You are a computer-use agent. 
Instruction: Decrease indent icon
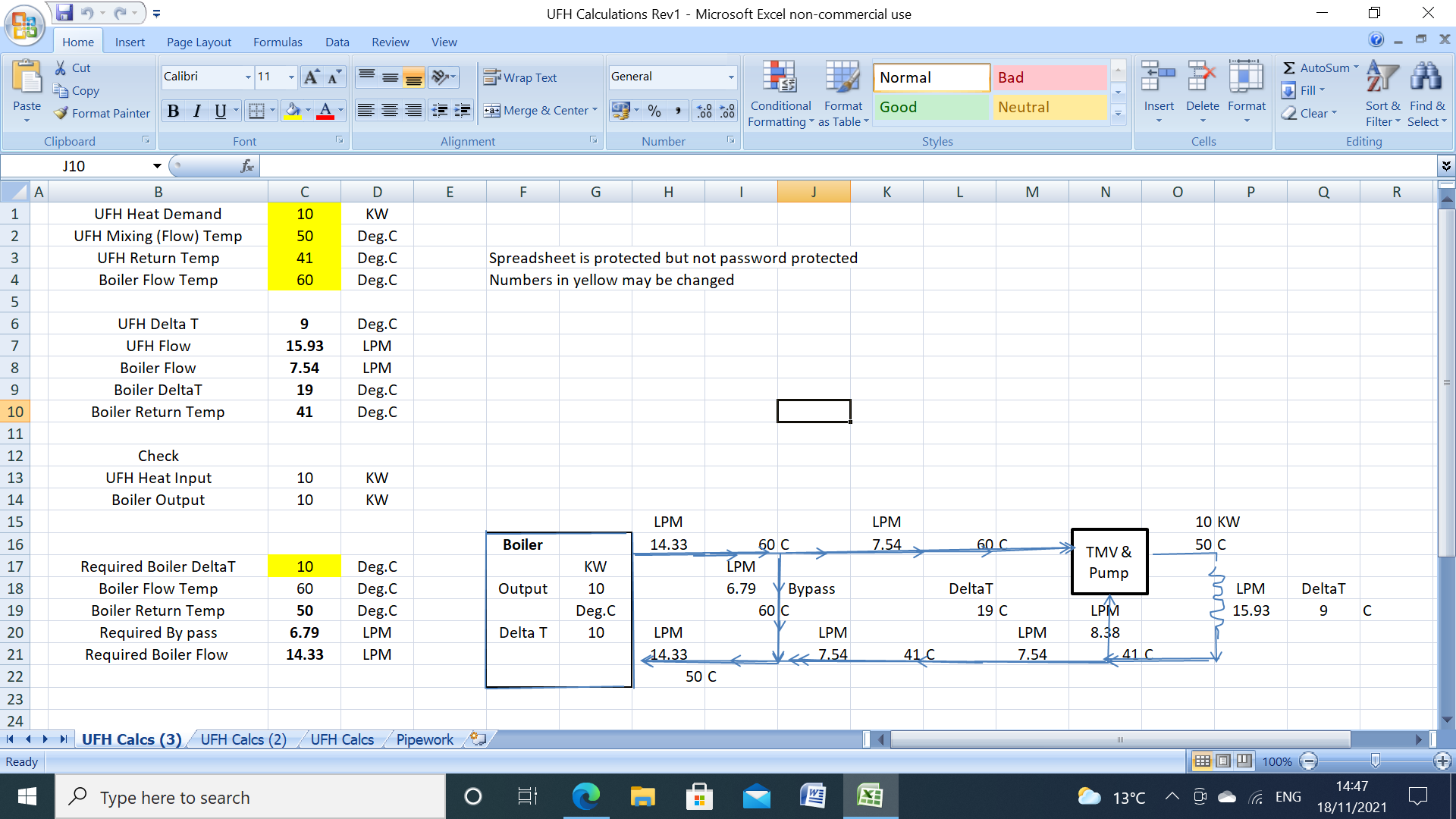click(439, 111)
